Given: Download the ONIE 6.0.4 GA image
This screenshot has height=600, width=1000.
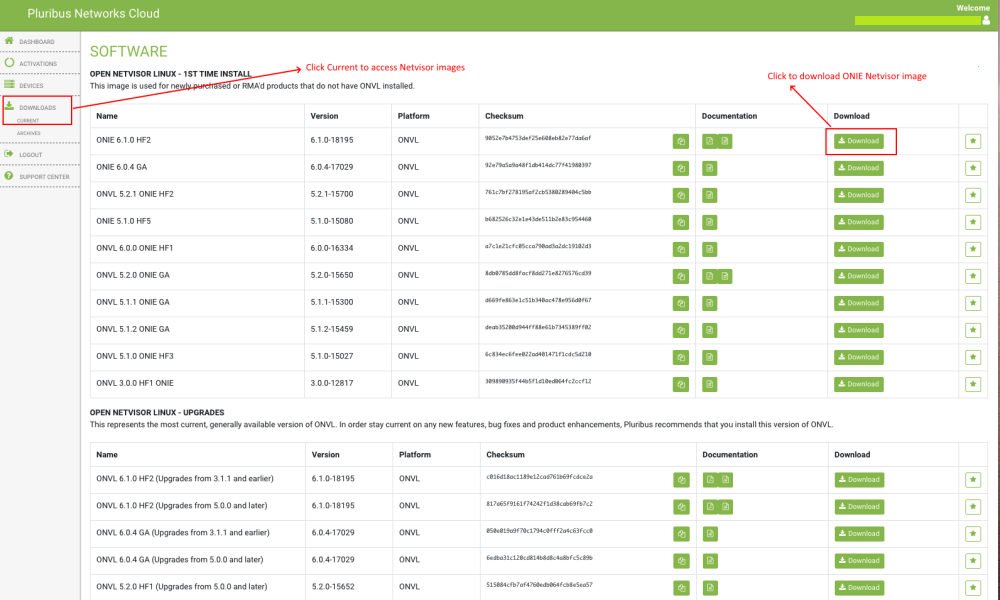Looking at the screenshot, I should (858, 168).
